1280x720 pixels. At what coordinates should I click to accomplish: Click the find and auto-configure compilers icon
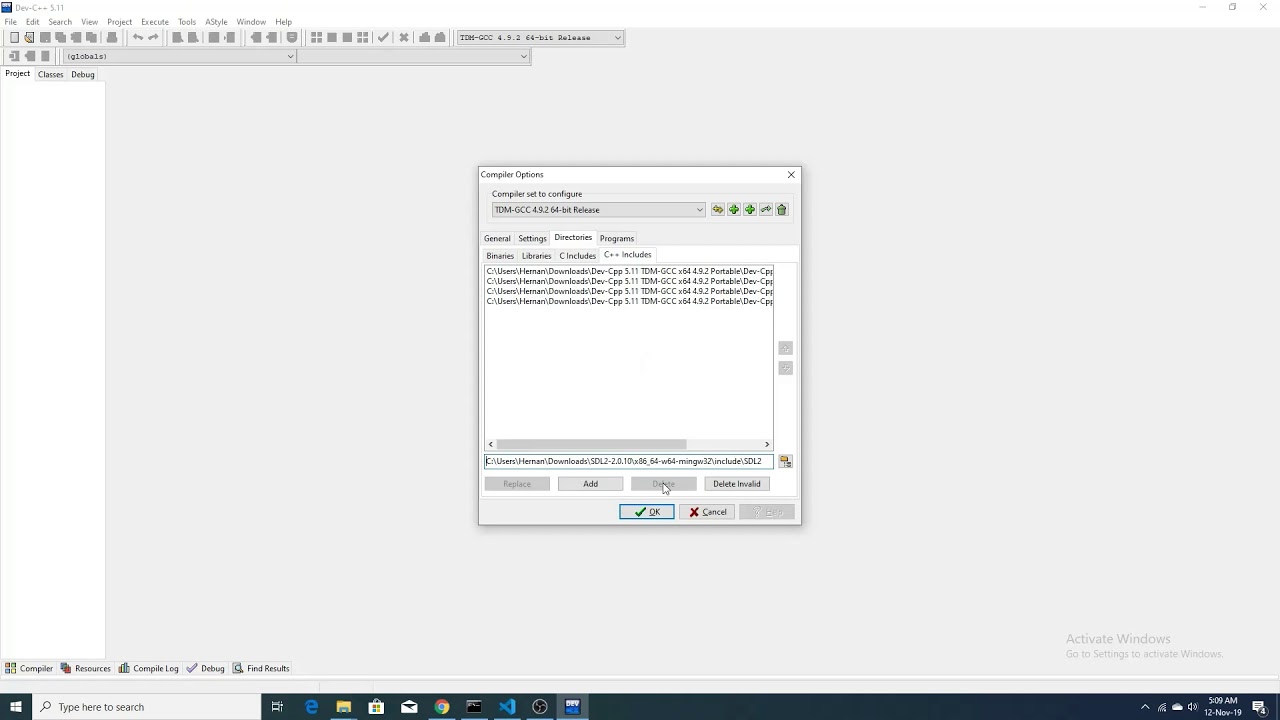718,210
